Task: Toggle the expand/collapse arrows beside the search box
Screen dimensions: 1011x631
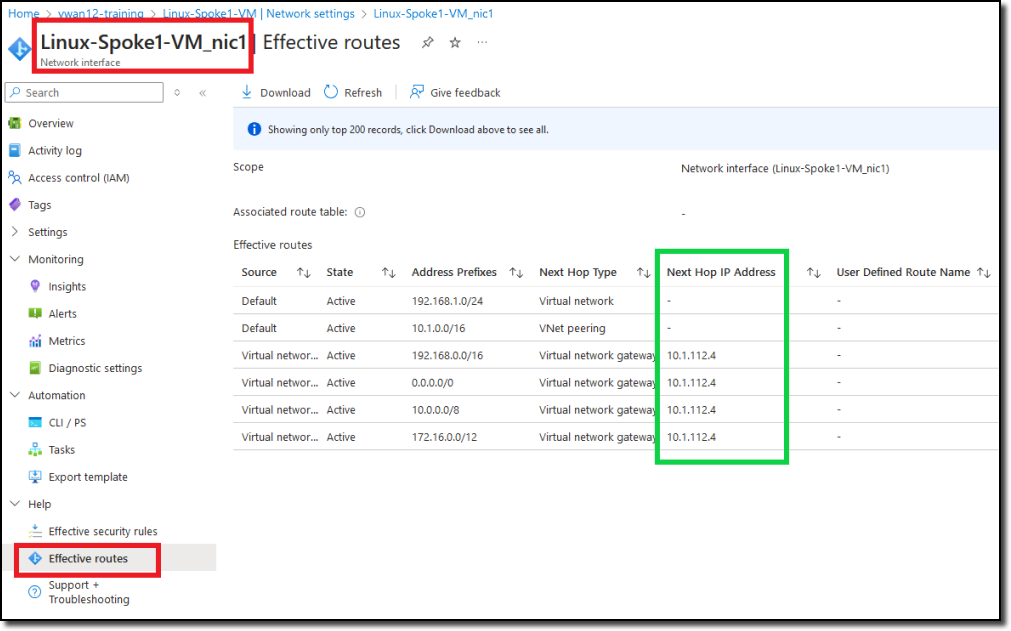Action: coord(177,93)
